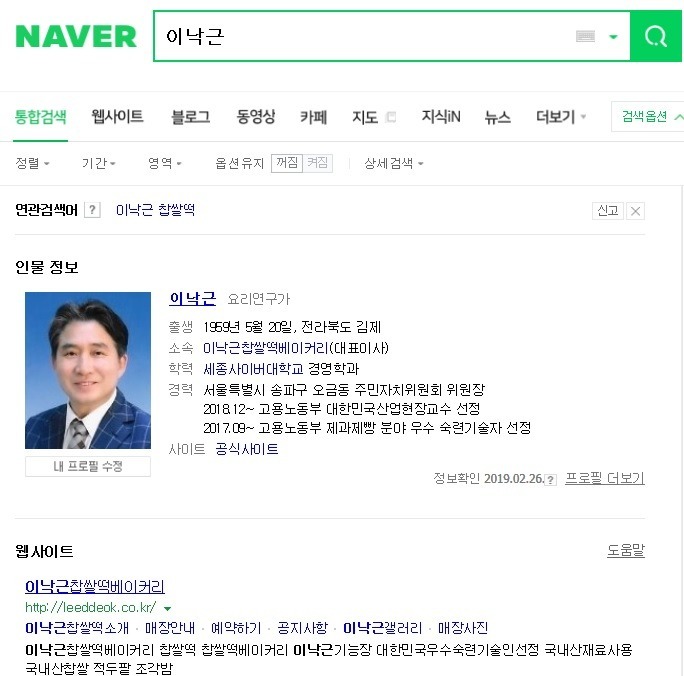Switch option retention to 꺼짐

[287, 163]
